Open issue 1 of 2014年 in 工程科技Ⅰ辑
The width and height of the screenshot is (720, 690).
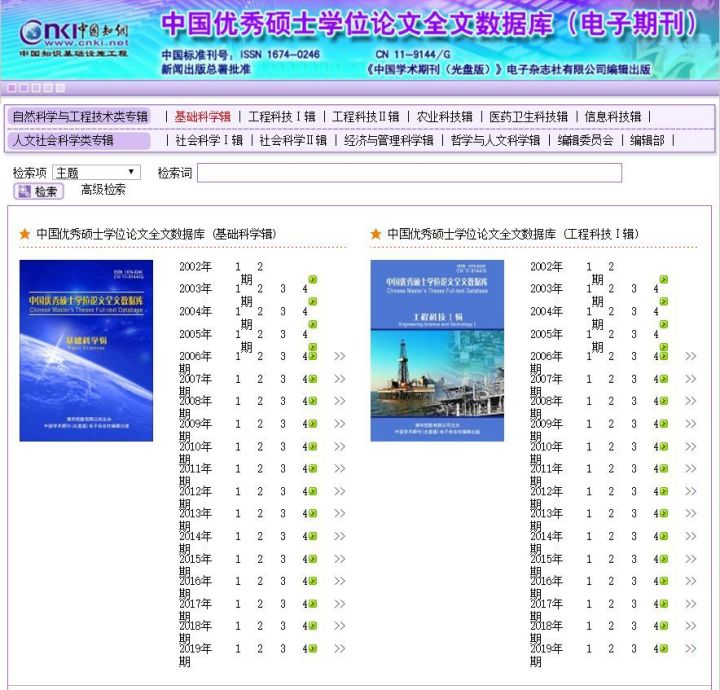tap(589, 536)
